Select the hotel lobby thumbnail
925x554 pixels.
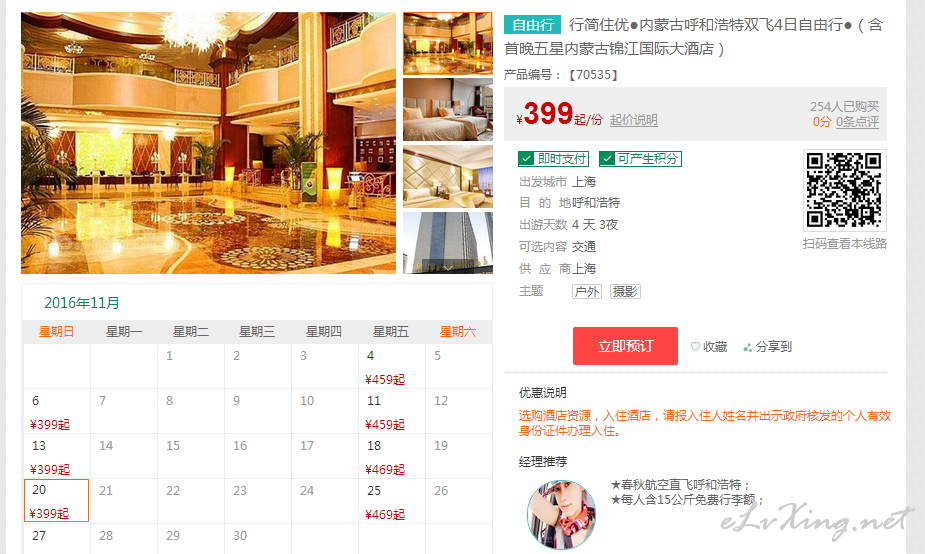[x=448, y=44]
